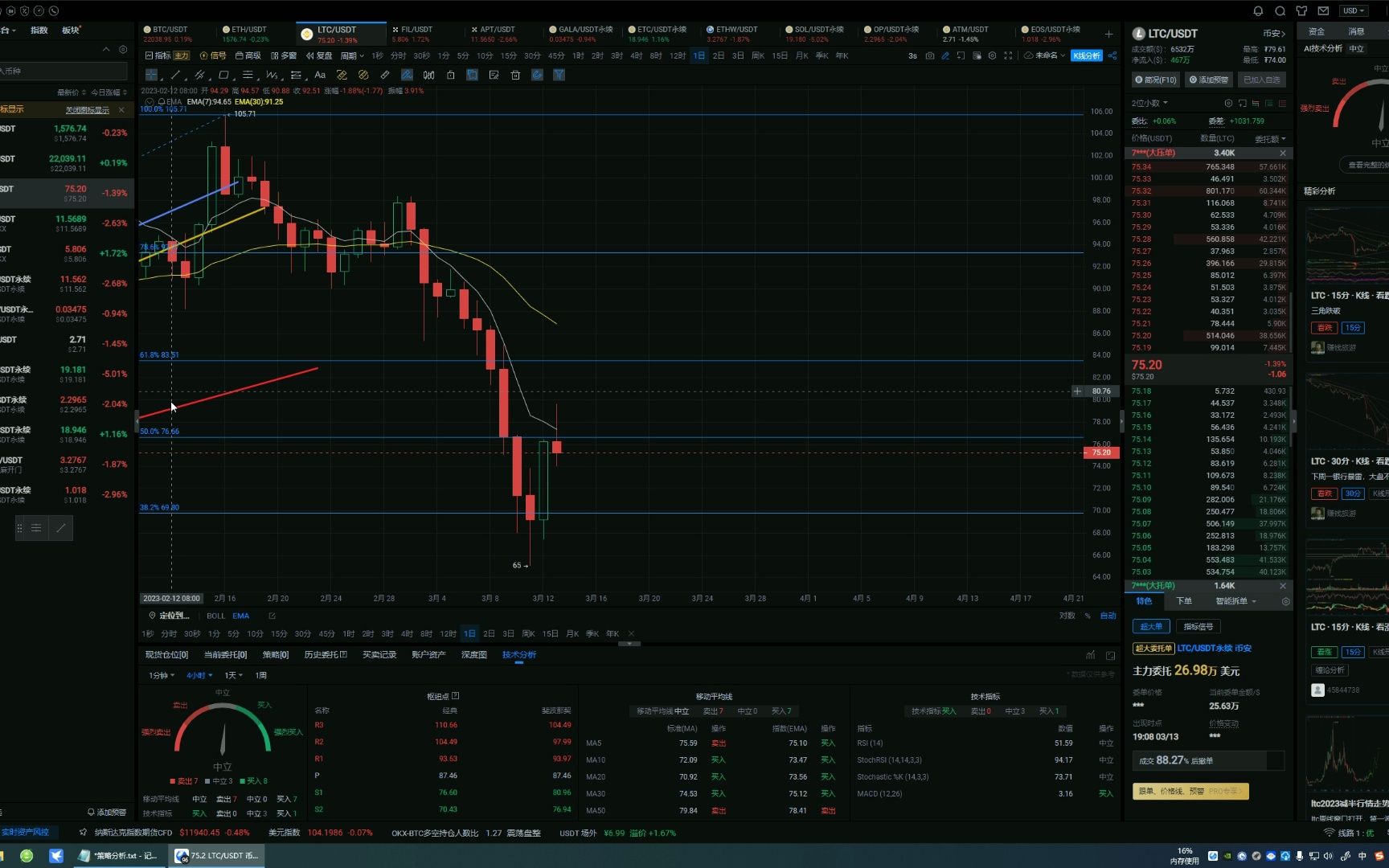Select the ruler measure tool
Viewport: 1389px width, 868px height.
385,75
